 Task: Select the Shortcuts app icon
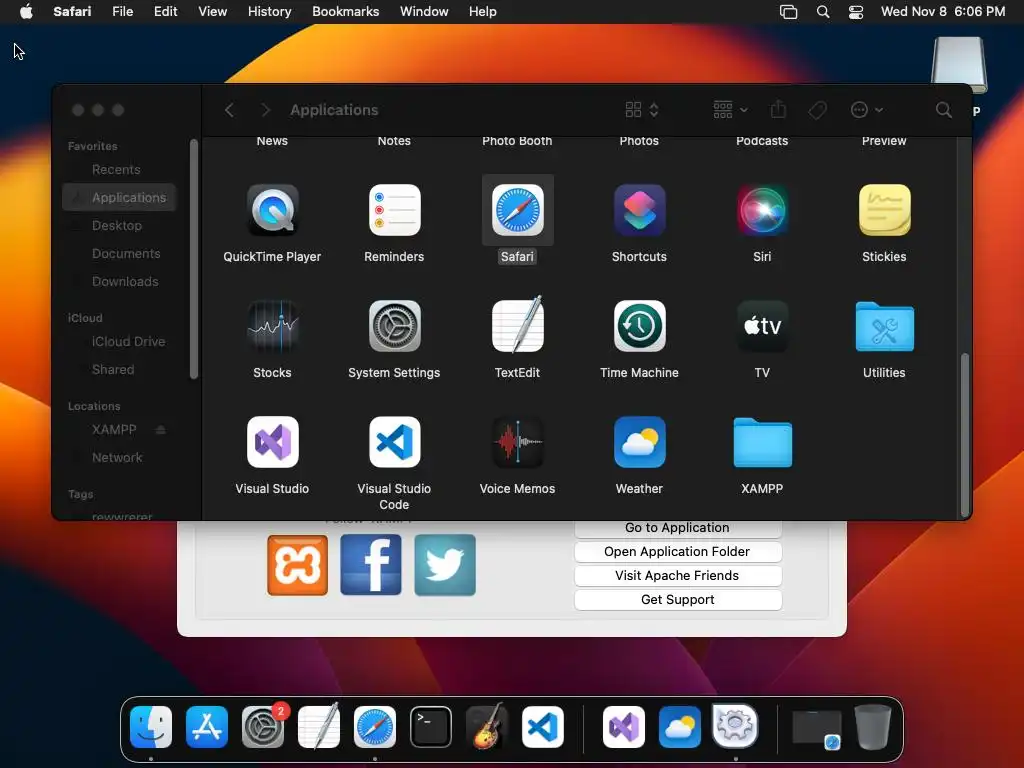click(x=639, y=210)
